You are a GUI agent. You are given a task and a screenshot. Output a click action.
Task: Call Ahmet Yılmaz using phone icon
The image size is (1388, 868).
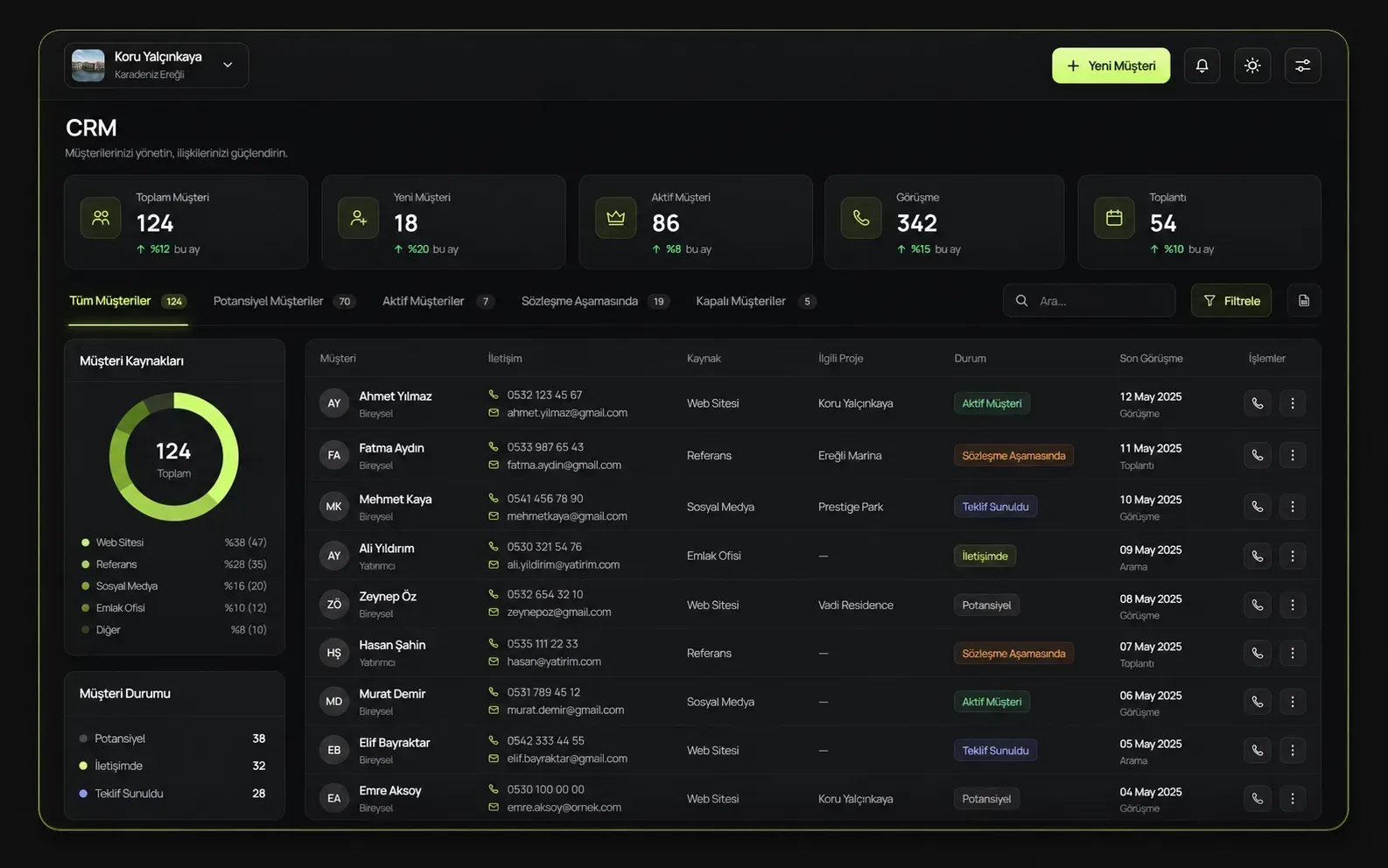(x=1258, y=403)
